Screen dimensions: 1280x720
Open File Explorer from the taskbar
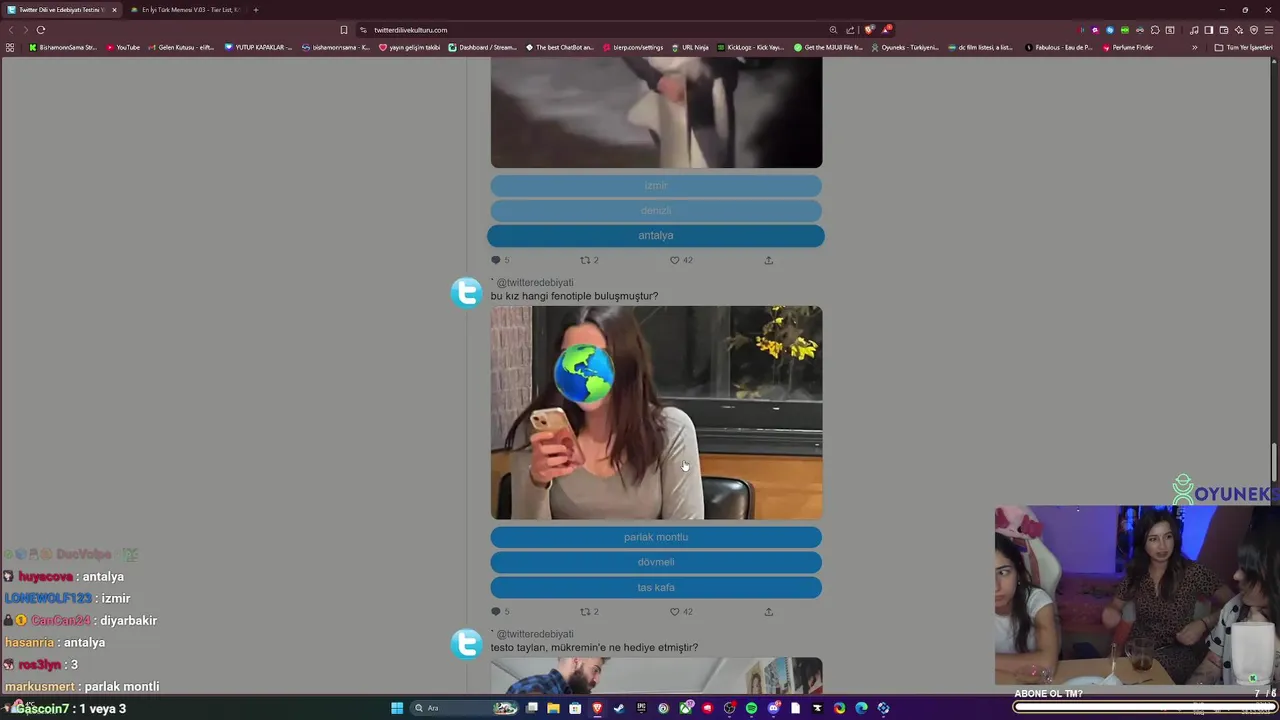click(x=553, y=708)
